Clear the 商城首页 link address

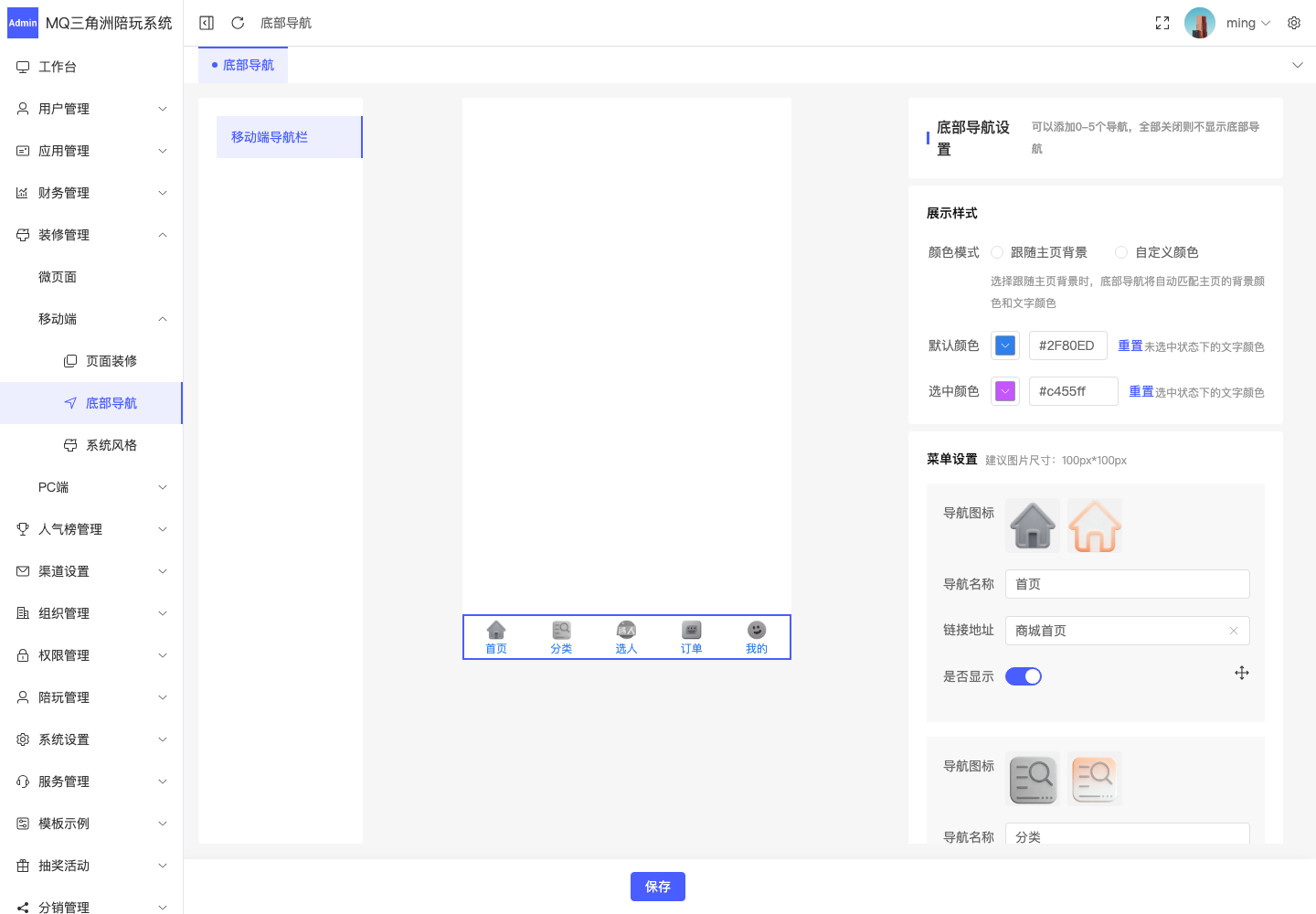(1234, 631)
